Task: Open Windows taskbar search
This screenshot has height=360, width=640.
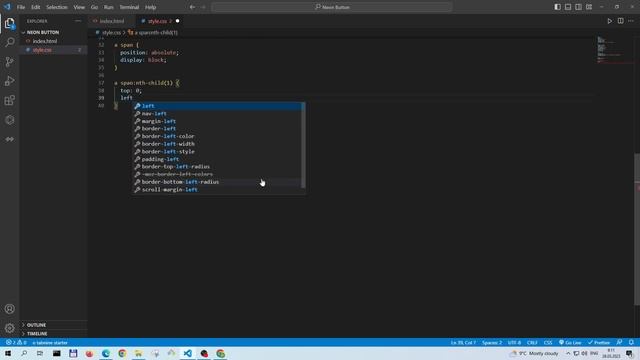Action: [x=24, y=353]
